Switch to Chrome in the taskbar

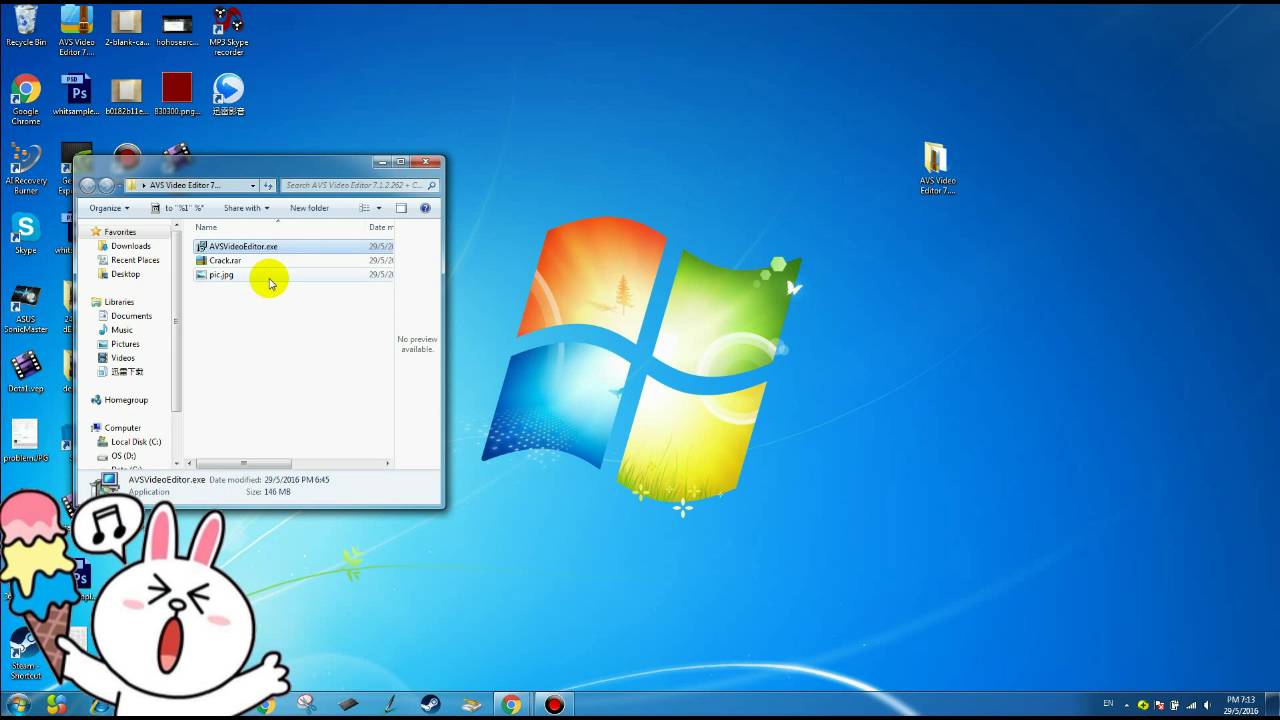tap(511, 705)
